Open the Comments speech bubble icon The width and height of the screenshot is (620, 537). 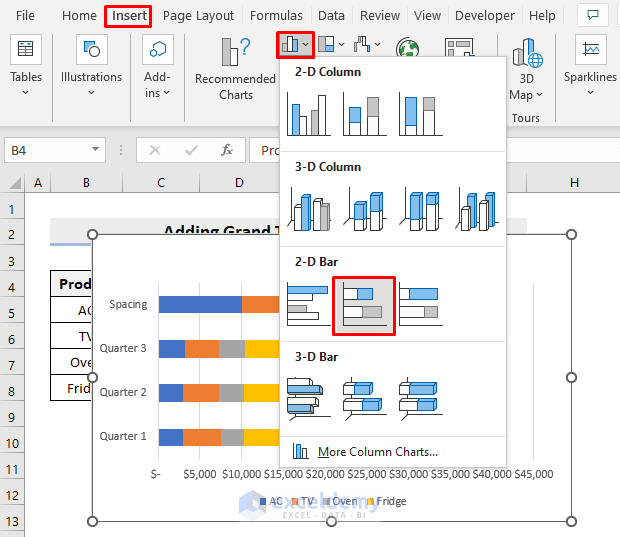(592, 15)
